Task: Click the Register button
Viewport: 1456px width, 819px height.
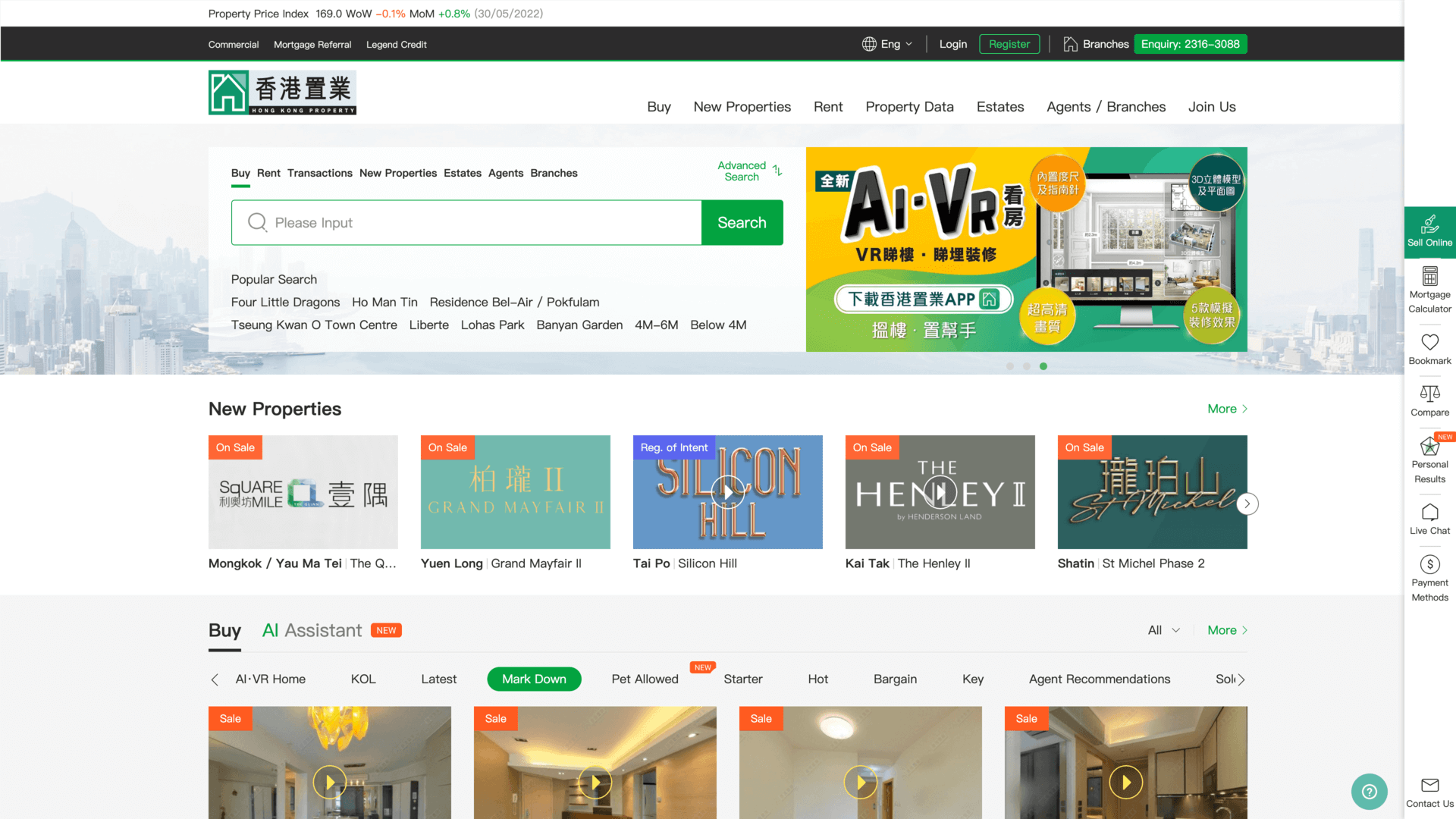Action: click(x=1009, y=44)
